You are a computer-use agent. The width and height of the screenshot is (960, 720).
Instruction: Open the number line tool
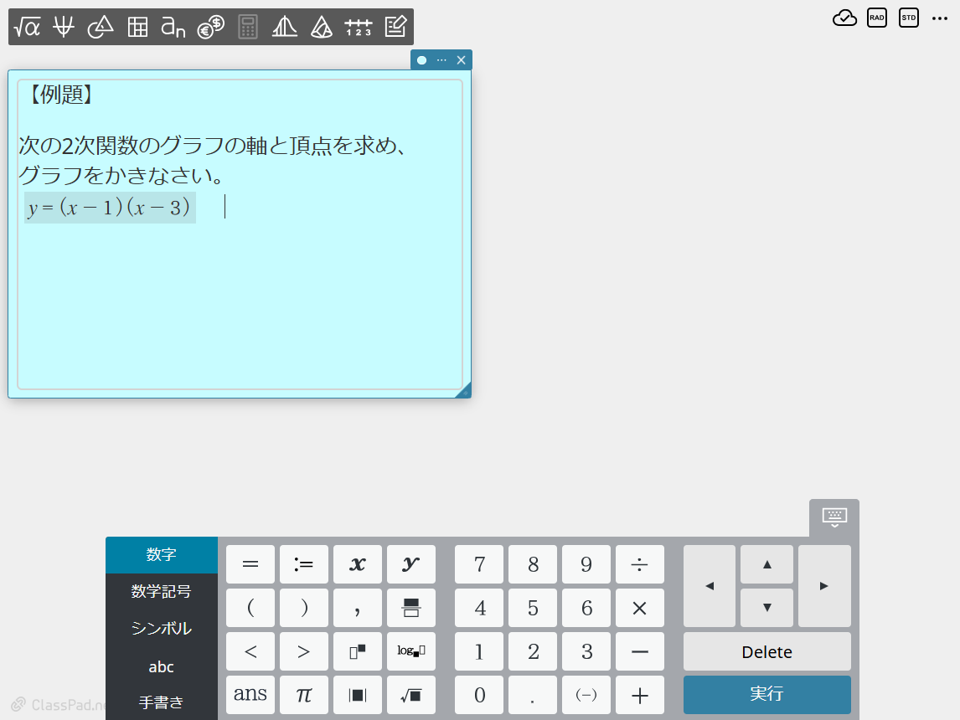click(x=356, y=27)
